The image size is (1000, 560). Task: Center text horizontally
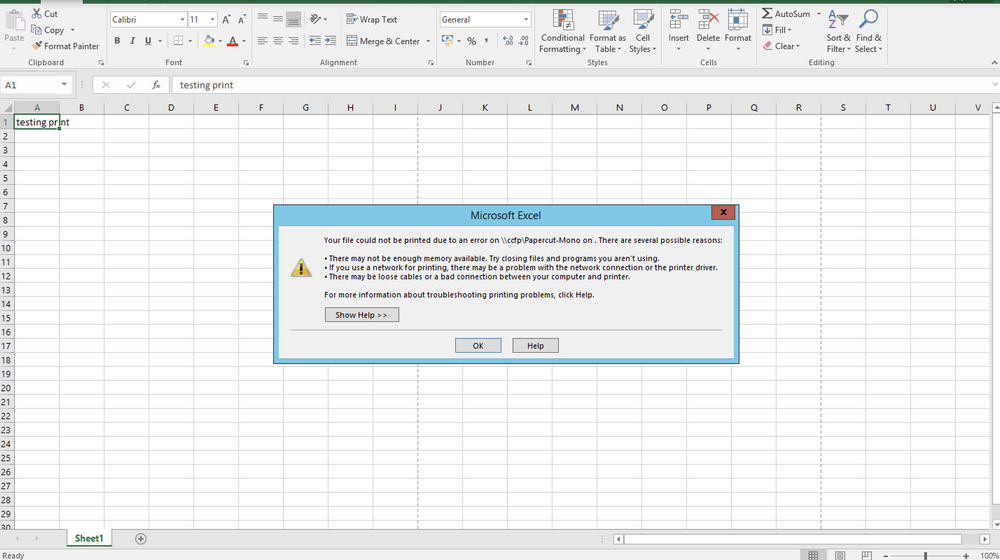[278, 41]
